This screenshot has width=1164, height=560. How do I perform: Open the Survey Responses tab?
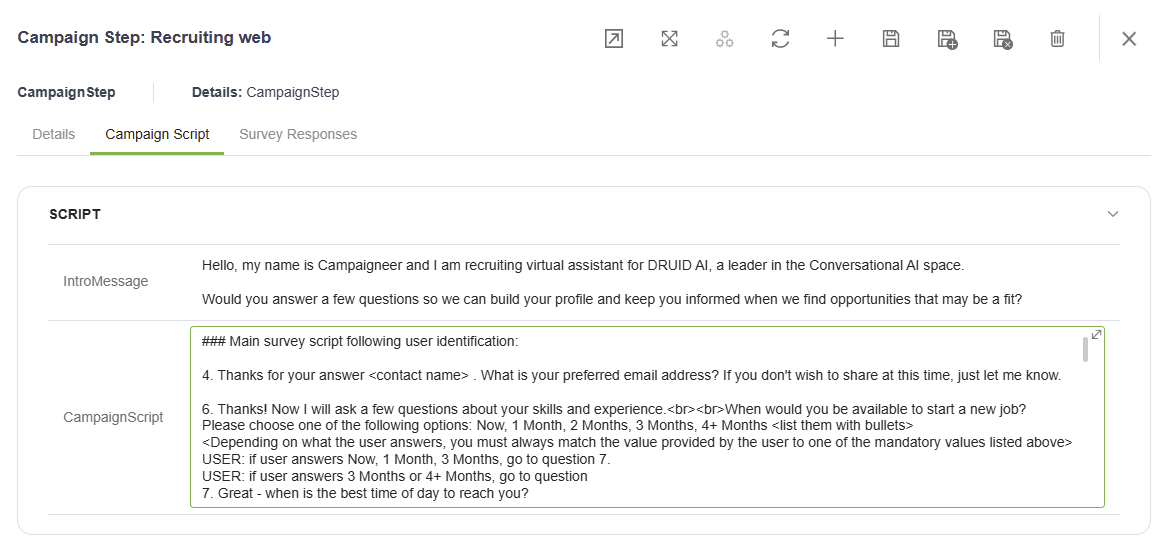(298, 134)
